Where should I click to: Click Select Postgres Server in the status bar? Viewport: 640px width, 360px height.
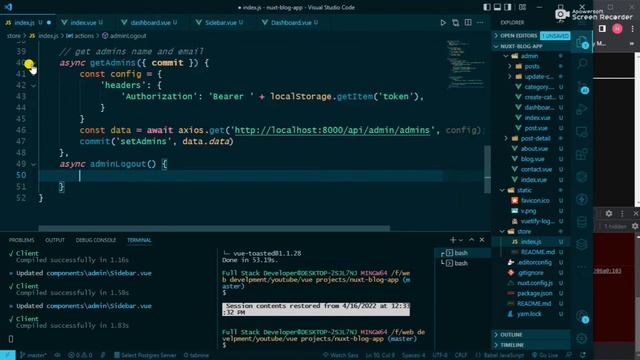(145, 355)
